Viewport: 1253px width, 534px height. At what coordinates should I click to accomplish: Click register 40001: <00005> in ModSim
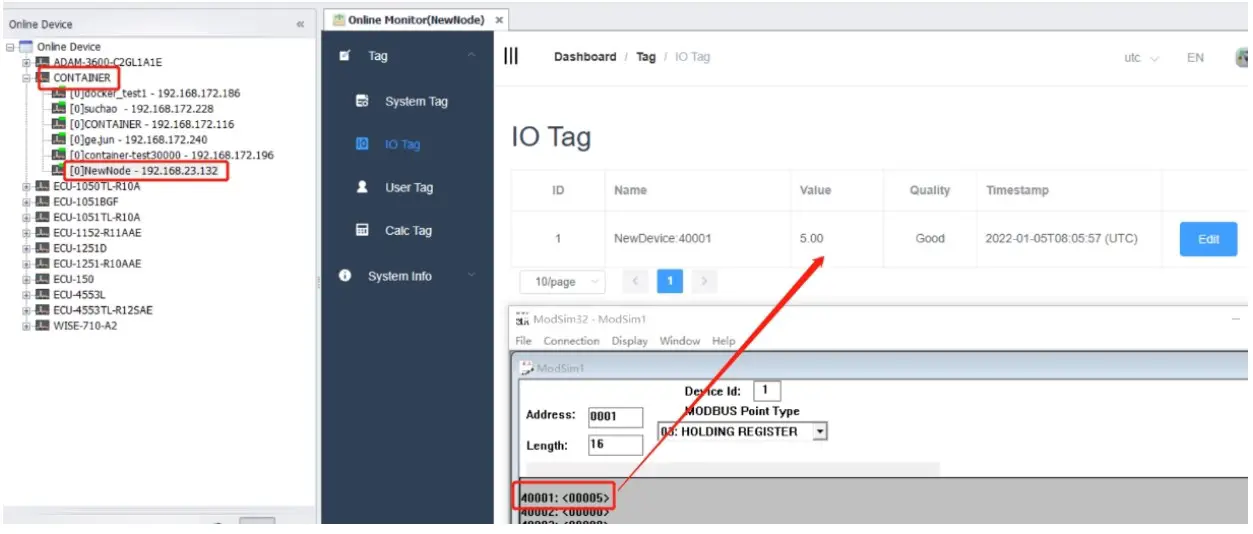565,496
